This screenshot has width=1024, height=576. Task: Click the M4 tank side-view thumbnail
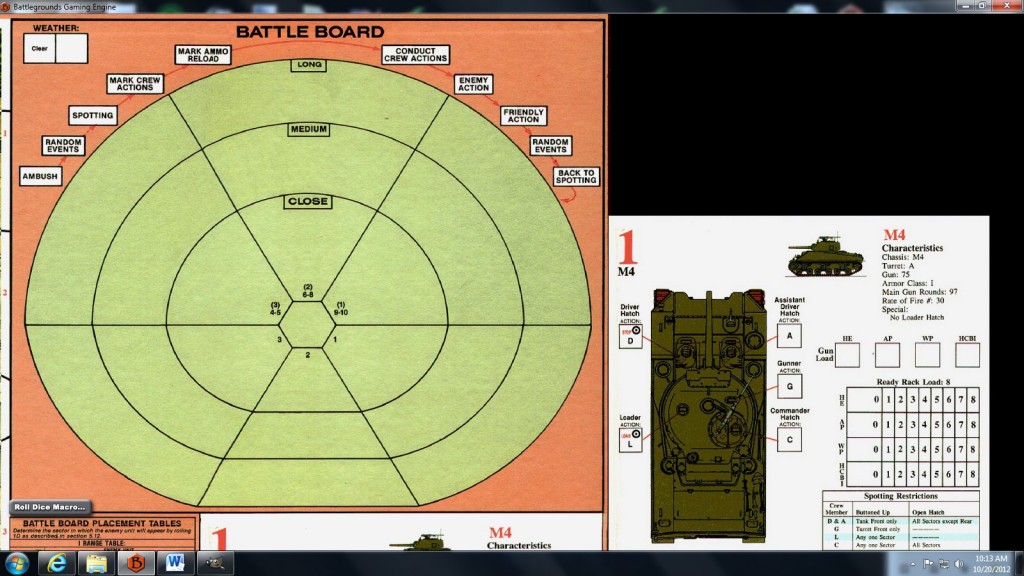[x=825, y=256]
